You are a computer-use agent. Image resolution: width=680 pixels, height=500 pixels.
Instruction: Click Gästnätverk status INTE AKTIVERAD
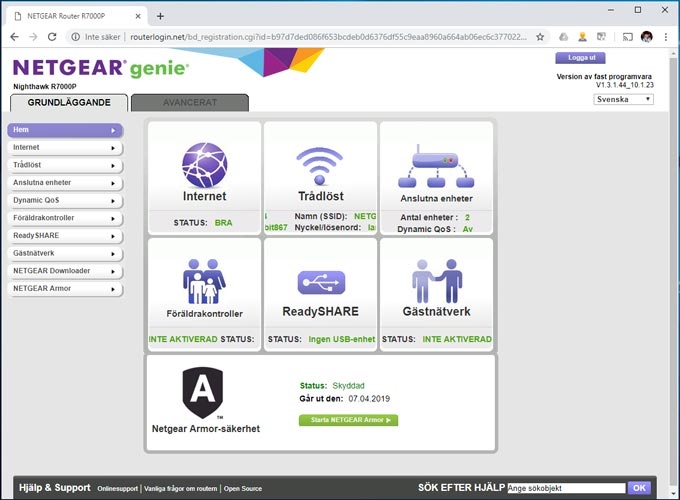point(457,339)
